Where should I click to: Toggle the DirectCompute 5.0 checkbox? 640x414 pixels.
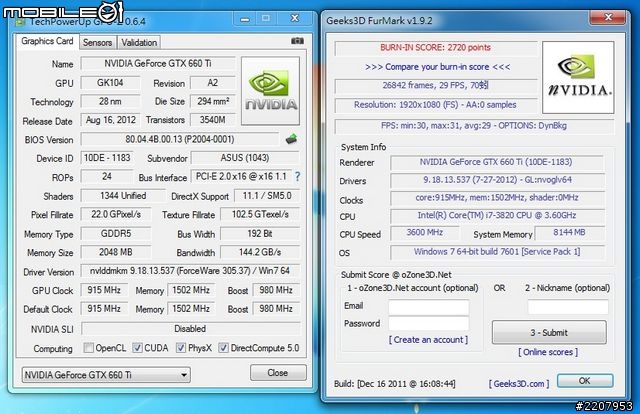(x=223, y=348)
